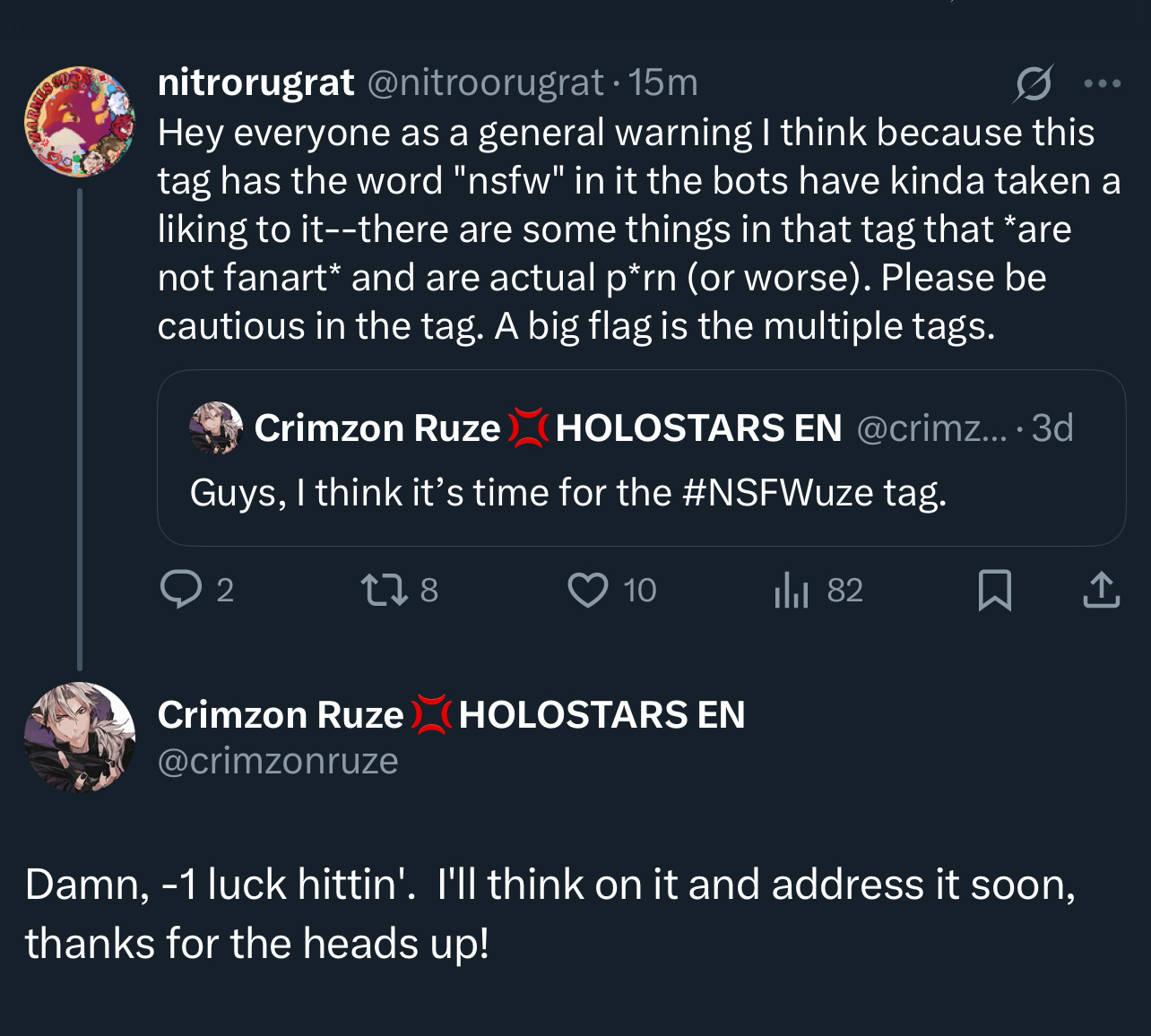1151x1036 pixels.
Task: Repost nitrorugrat's warning tweet
Action: (384, 590)
